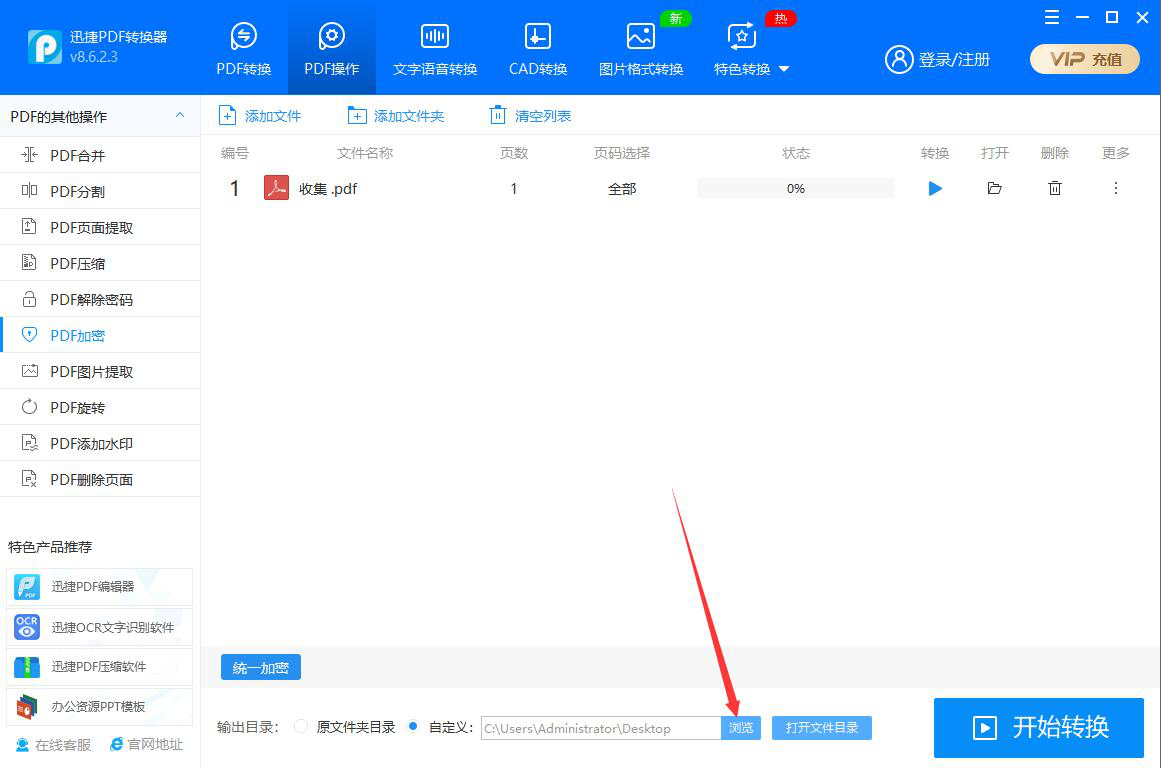Click the VIP 充值 button
1161x768 pixels.
pos(1085,59)
